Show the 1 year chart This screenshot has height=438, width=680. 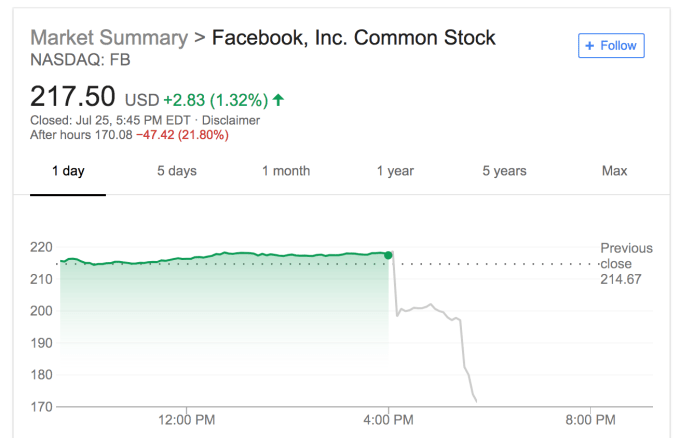pos(395,171)
